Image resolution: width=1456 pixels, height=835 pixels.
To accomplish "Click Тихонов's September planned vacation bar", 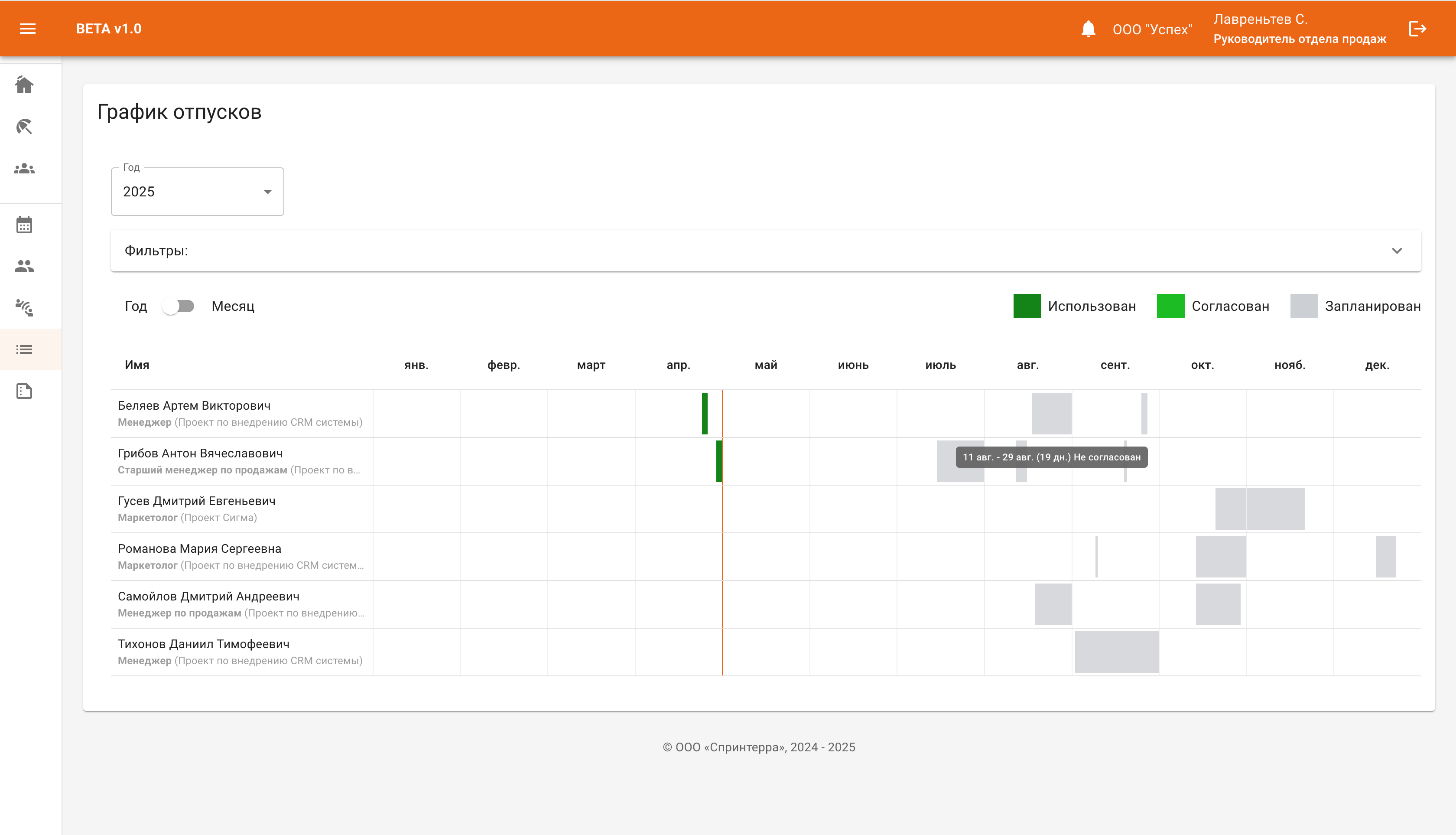I will [x=1116, y=652].
